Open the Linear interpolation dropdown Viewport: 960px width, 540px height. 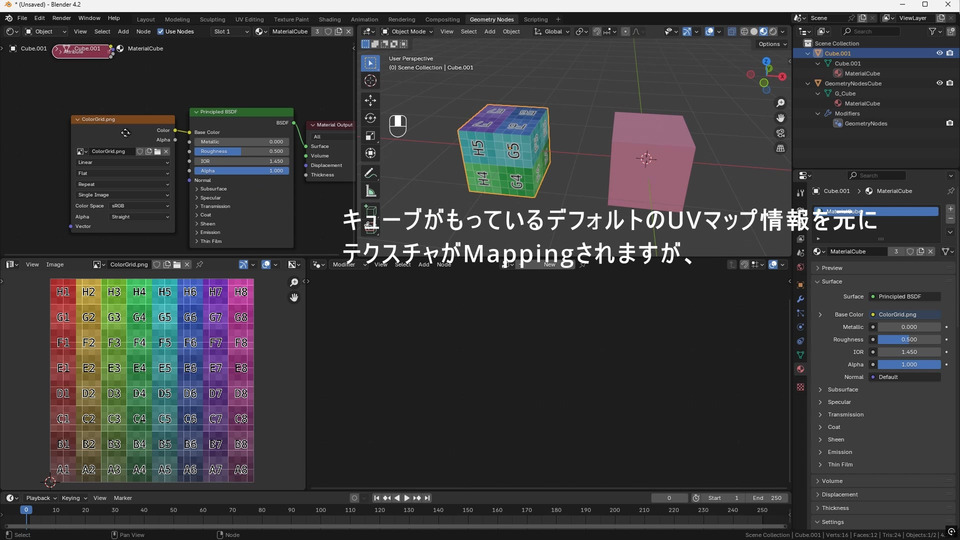123,162
